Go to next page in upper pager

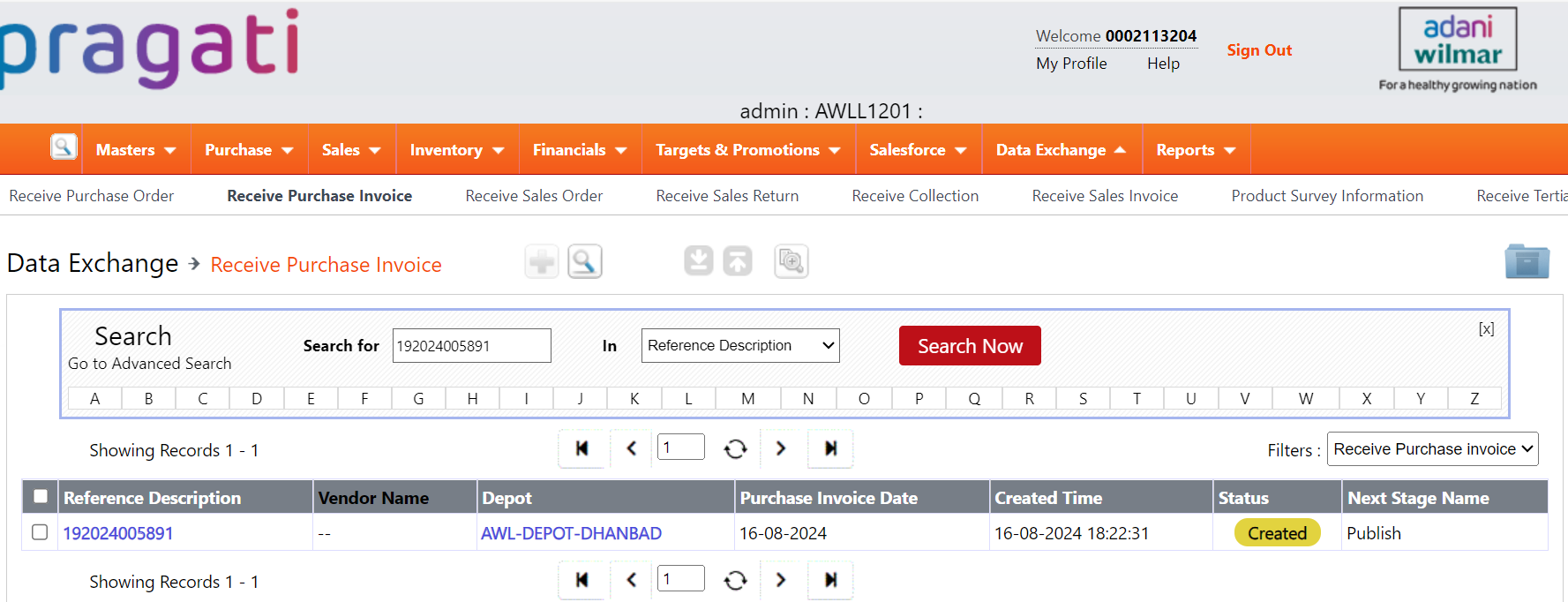[781, 448]
